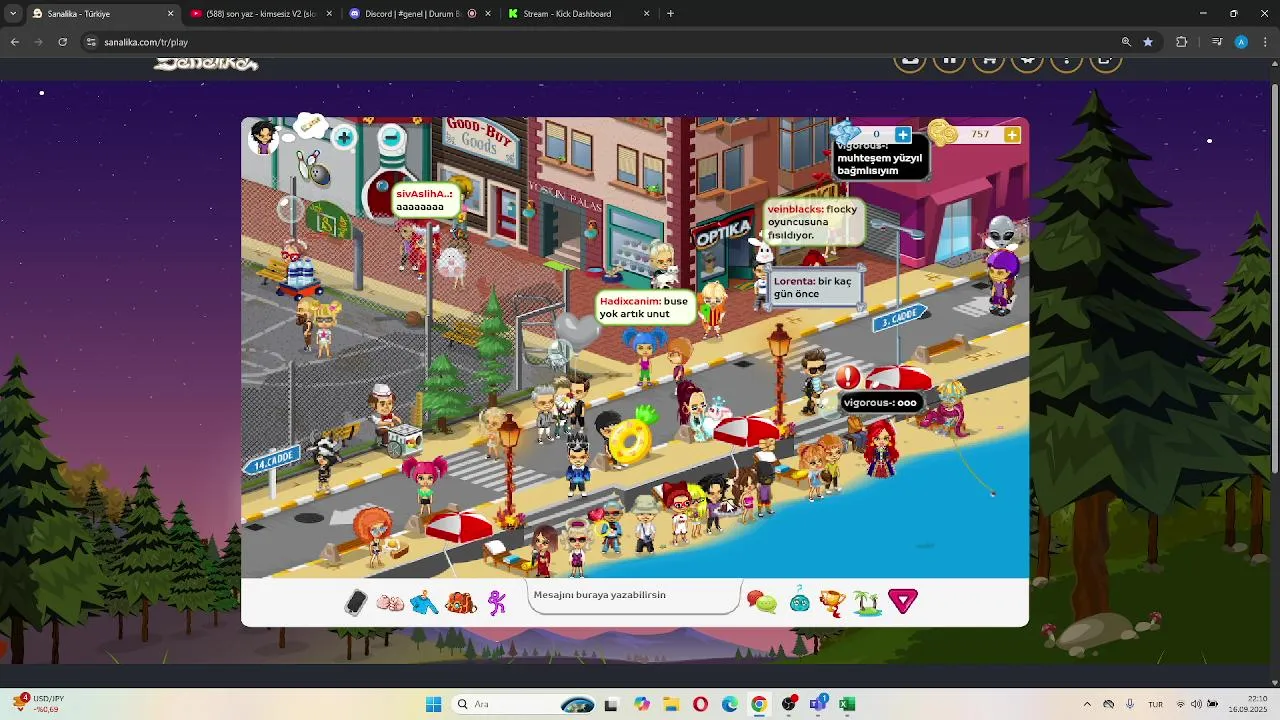Open the Chrome three-dot menu
The height and width of the screenshot is (720, 1280).
point(1265,42)
